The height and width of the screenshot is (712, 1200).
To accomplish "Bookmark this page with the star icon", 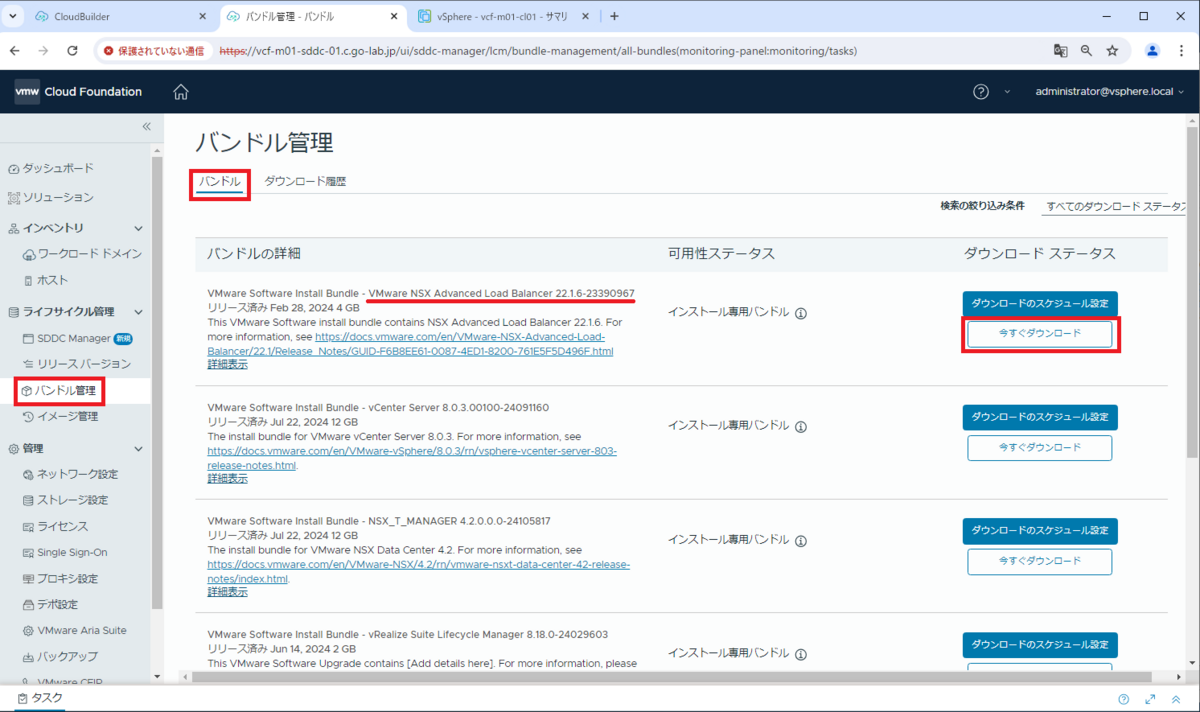I will click(1112, 50).
